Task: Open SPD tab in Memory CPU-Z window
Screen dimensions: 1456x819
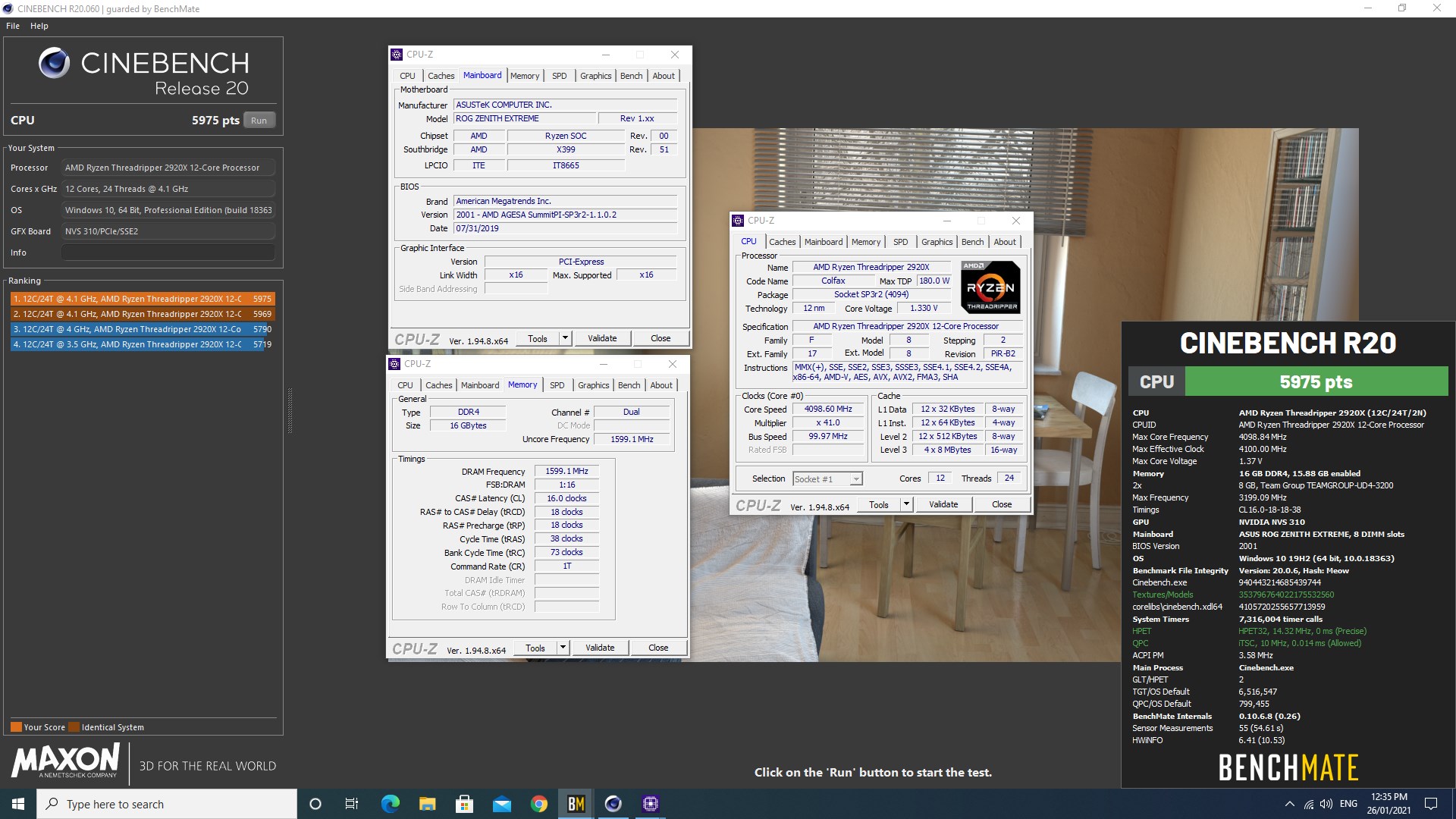Action: 557,385
